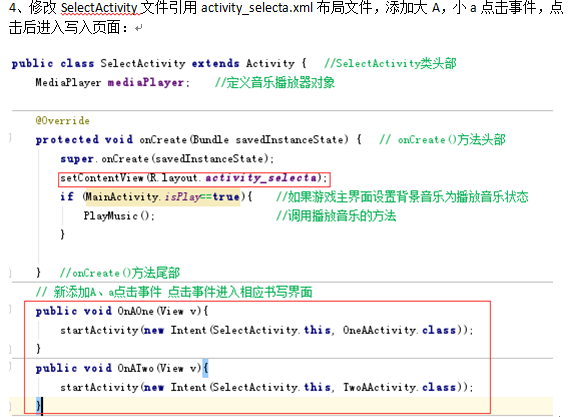Image resolution: width=573 pixels, height=417 pixels.
Task: Click the comment '// onCreate()方法头部'
Action: (442, 140)
